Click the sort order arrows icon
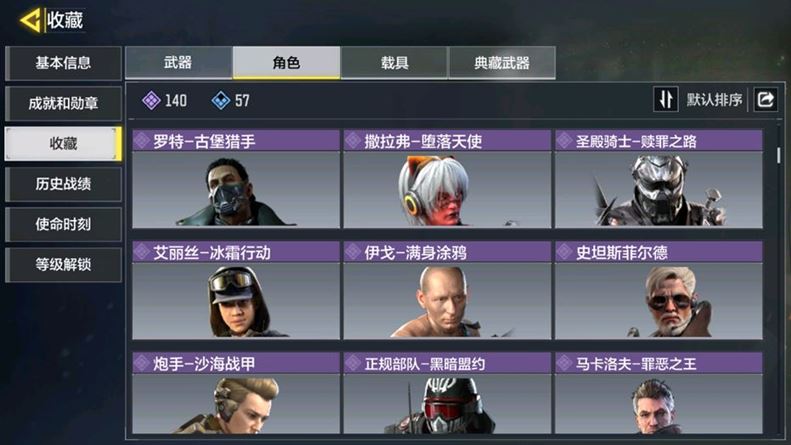 pyautogui.click(x=666, y=99)
